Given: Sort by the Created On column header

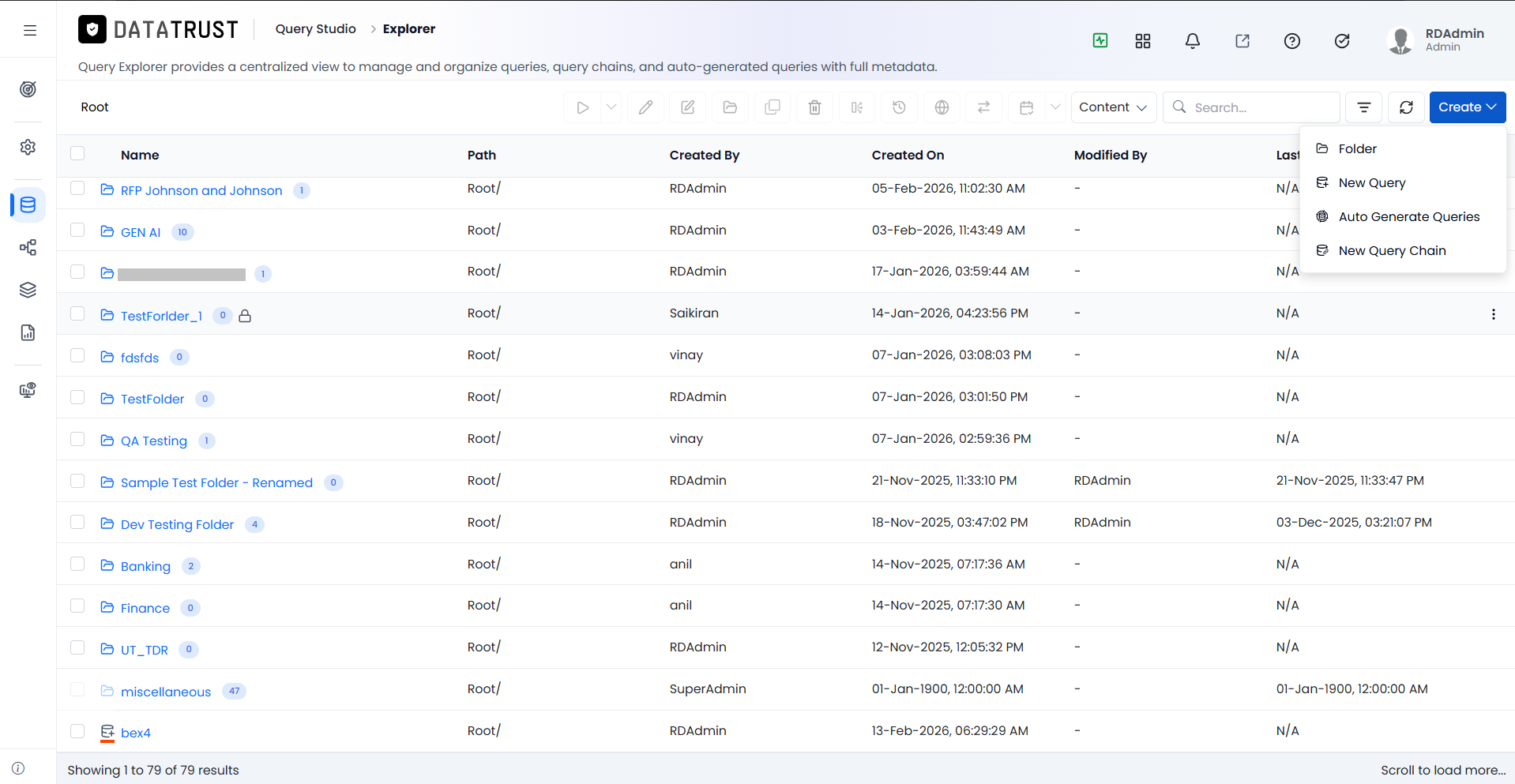Looking at the screenshot, I should pos(908,155).
